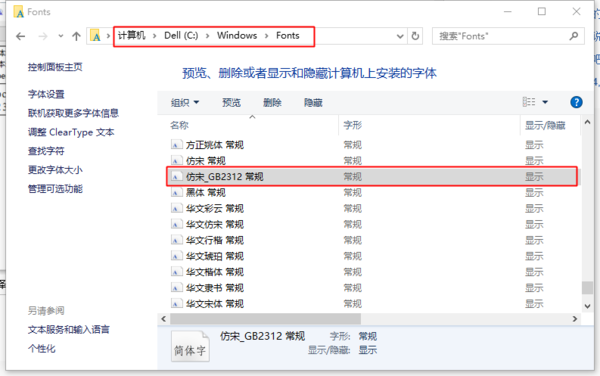Sort by 名称 column header

pyautogui.click(x=179, y=125)
